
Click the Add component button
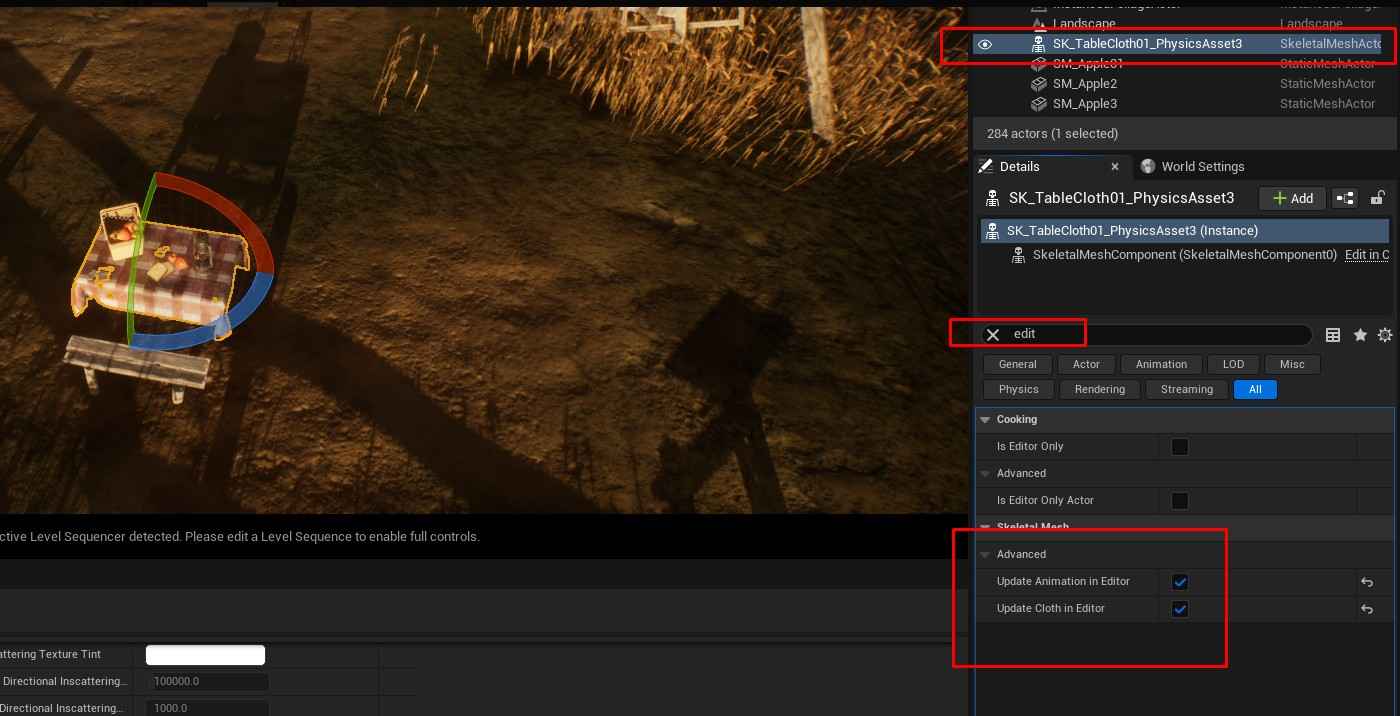click(x=1292, y=198)
